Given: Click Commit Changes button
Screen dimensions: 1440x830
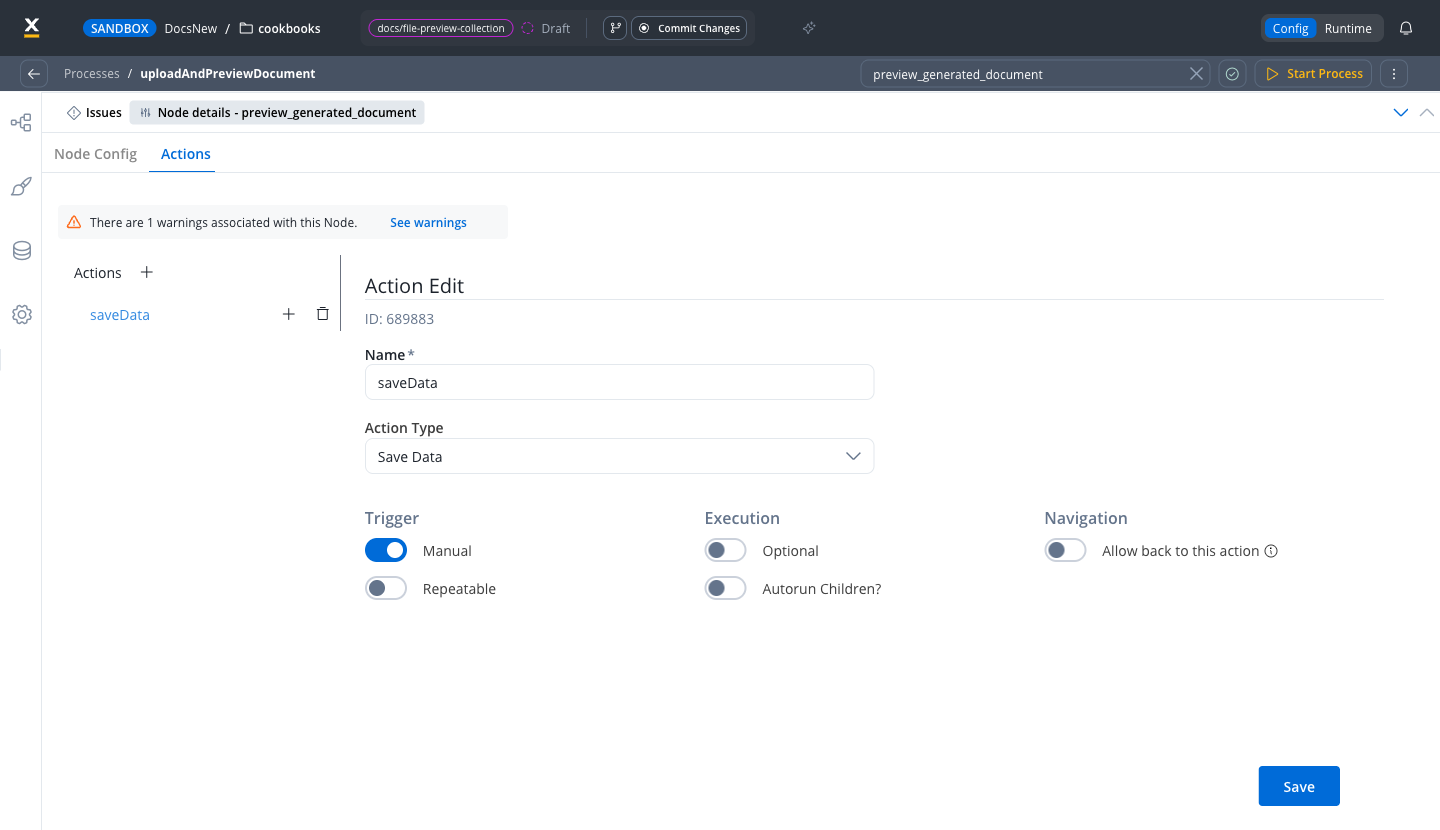Looking at the screenshot, I should coord(689,28).
